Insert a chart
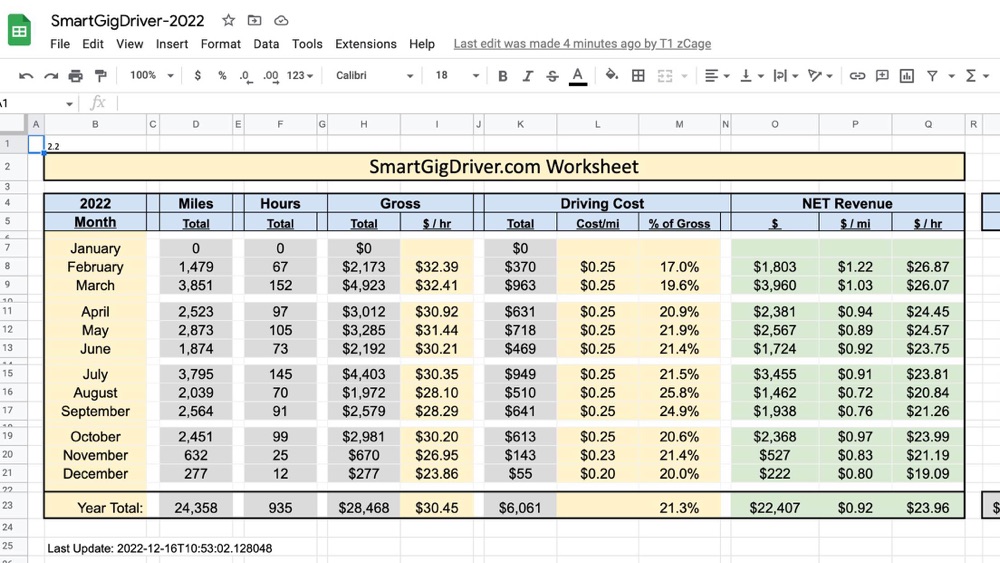 click(906, 76)
